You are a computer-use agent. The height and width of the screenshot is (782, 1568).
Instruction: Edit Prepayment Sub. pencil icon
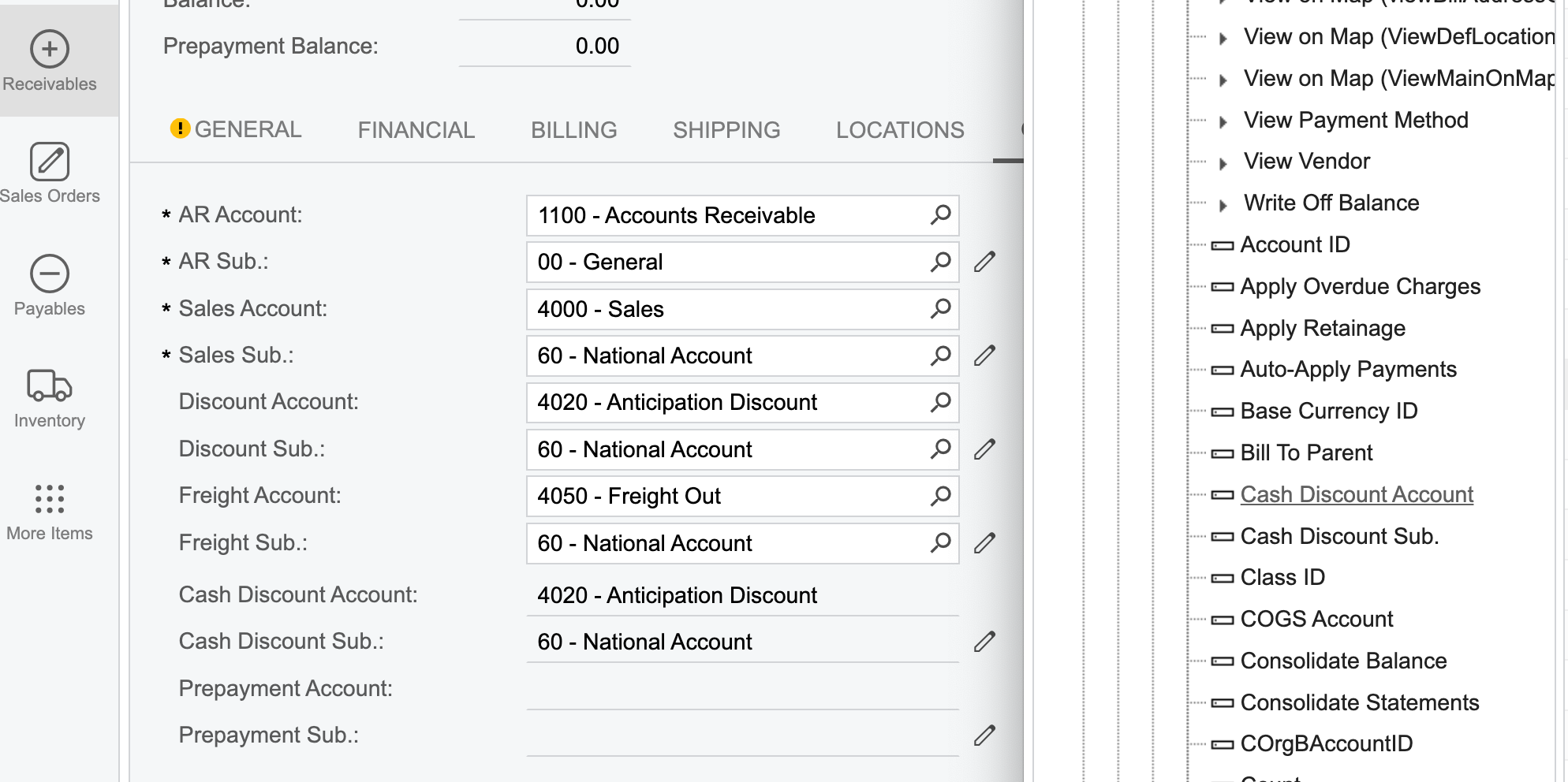click(x=984, y=735)
